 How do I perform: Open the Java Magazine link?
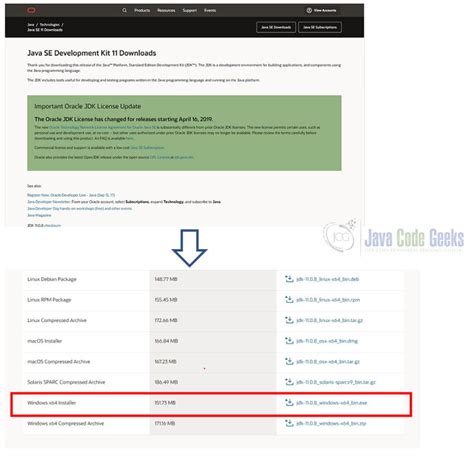pyautogui.click(x=39, y=215)
